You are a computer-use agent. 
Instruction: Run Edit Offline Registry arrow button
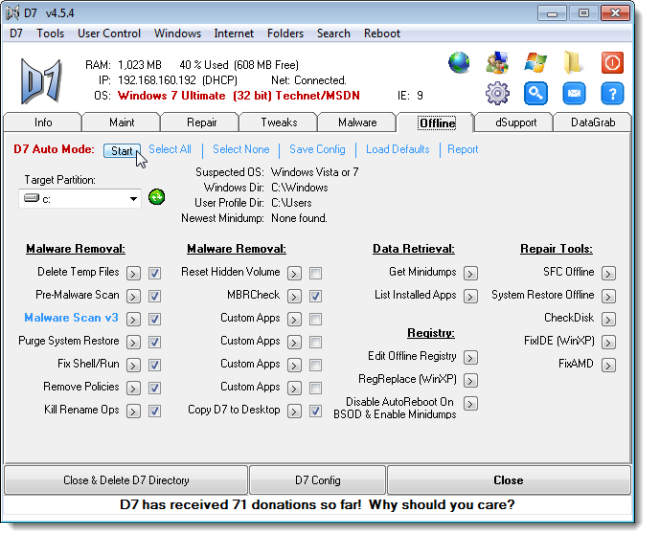tap(471, 358)
